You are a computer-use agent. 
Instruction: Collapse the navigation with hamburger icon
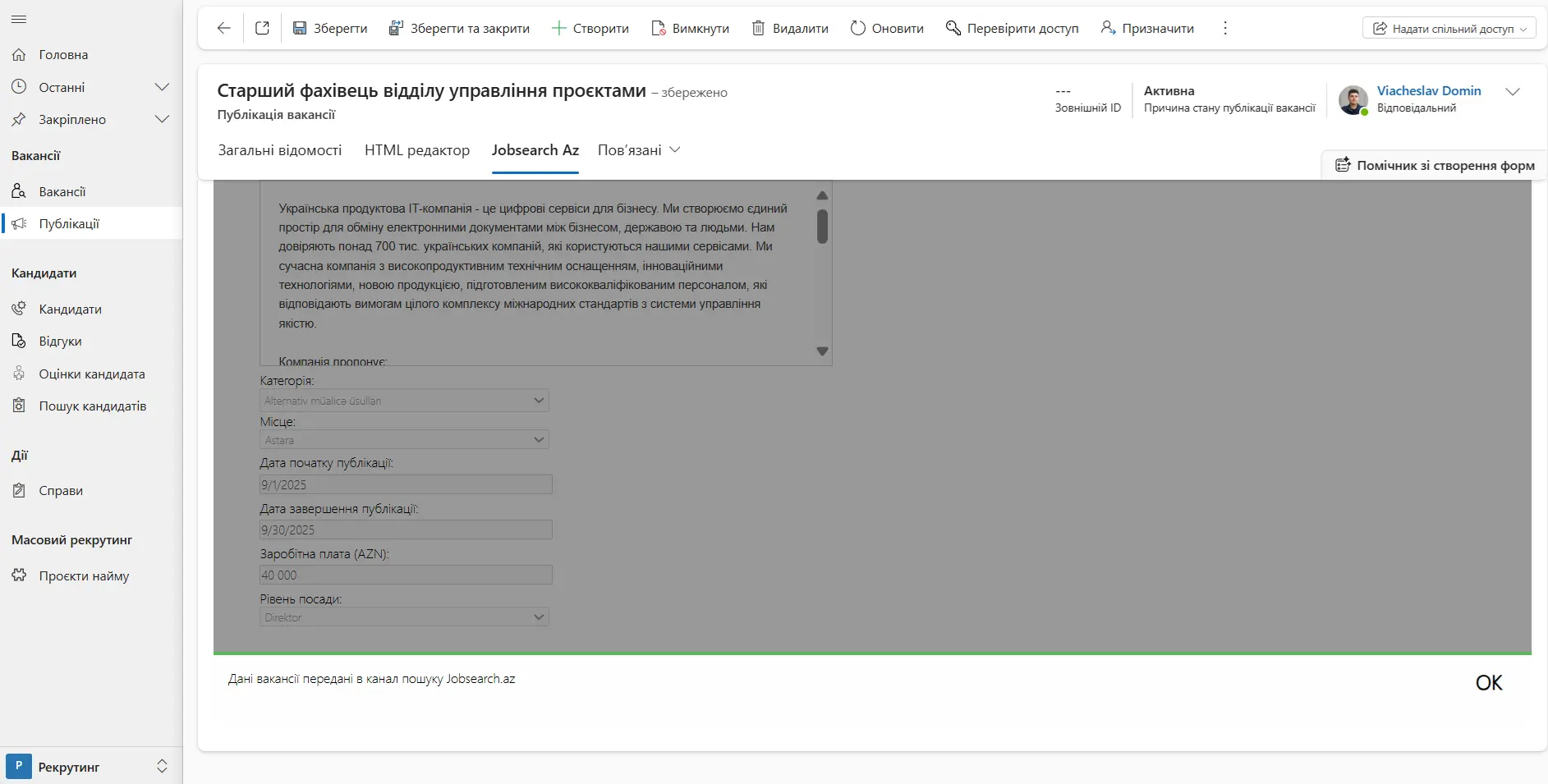pyautogui.click(x=19, y=19)
